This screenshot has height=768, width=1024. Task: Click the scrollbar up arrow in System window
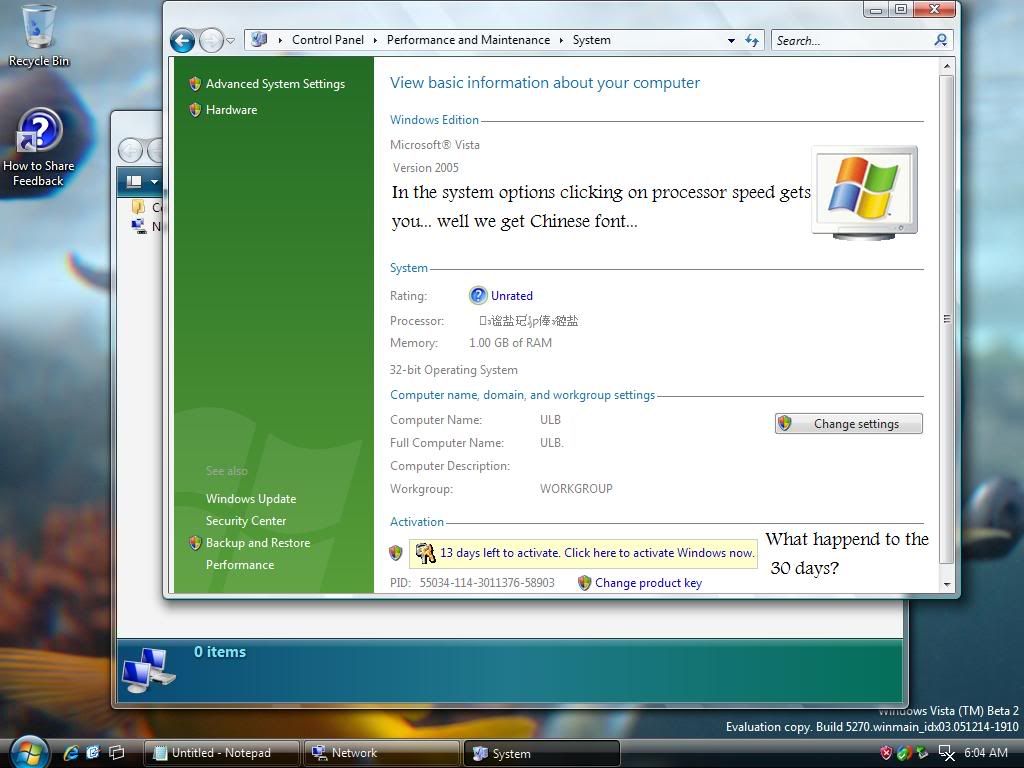point(947,66)
